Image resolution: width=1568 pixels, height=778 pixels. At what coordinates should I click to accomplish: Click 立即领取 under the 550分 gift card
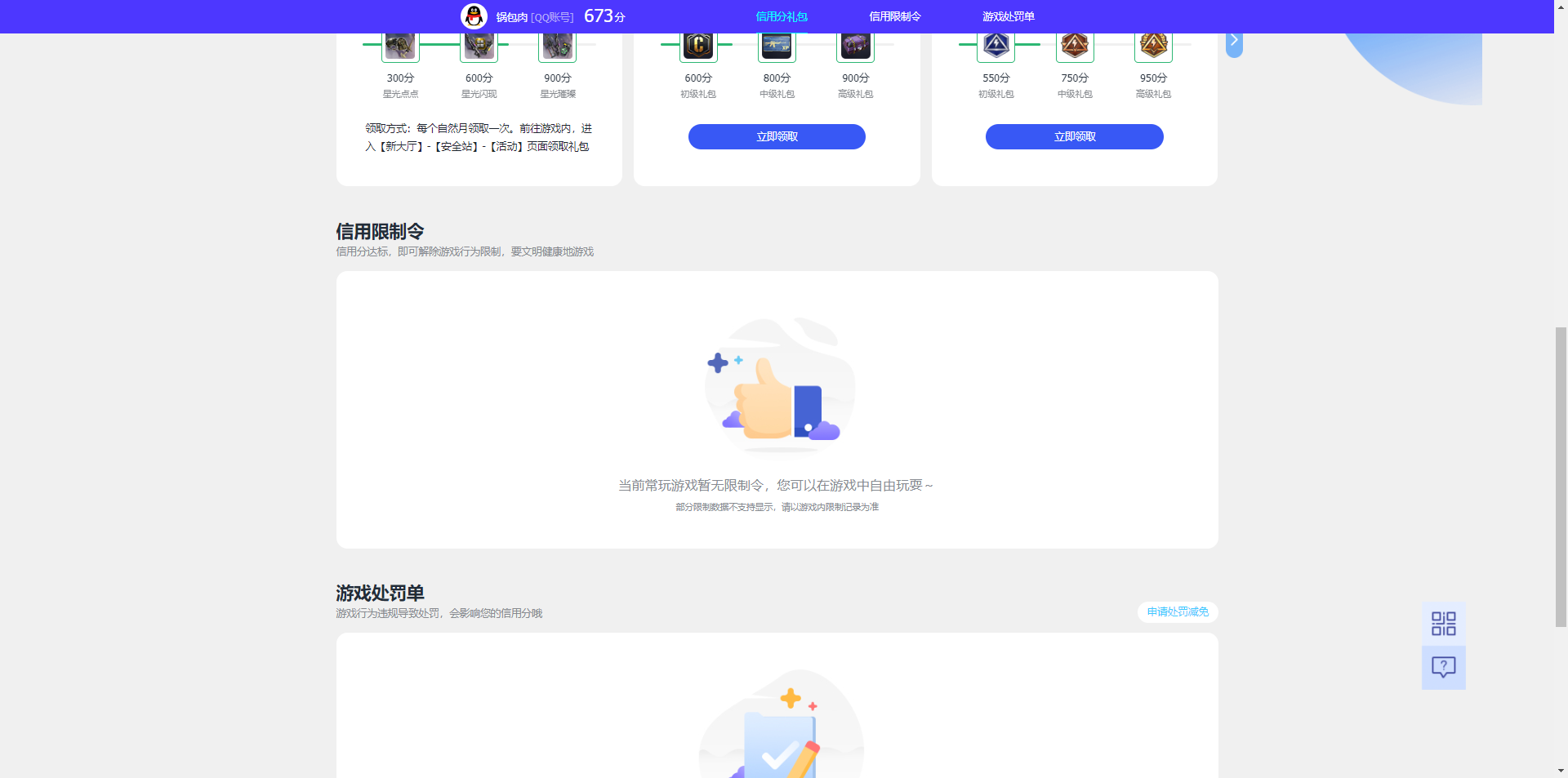pos(1075,136)
